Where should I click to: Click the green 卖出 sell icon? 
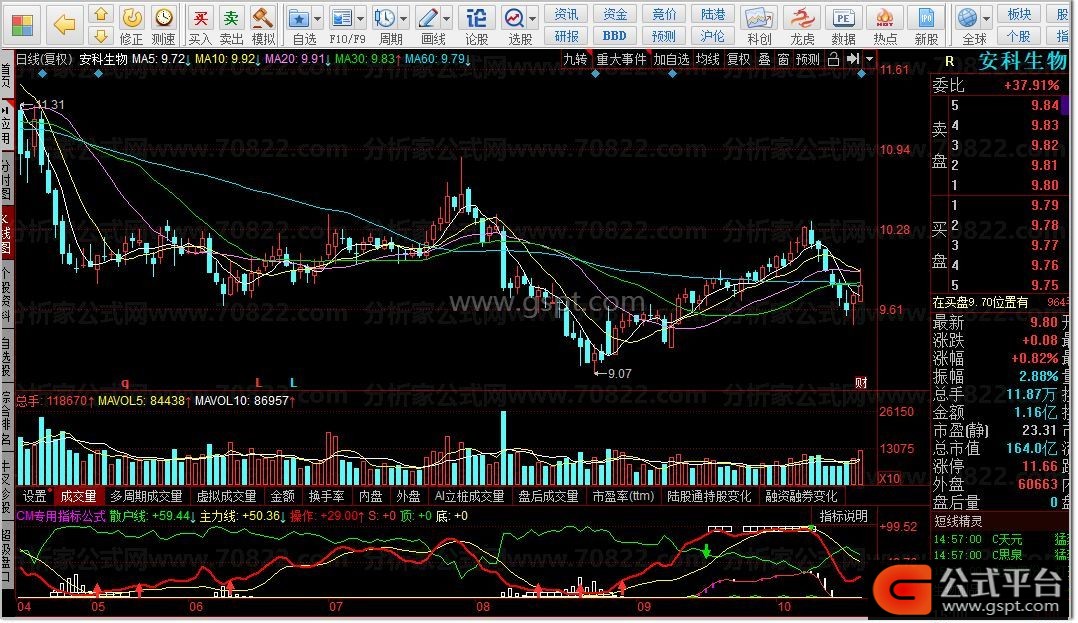pos(231,18)
